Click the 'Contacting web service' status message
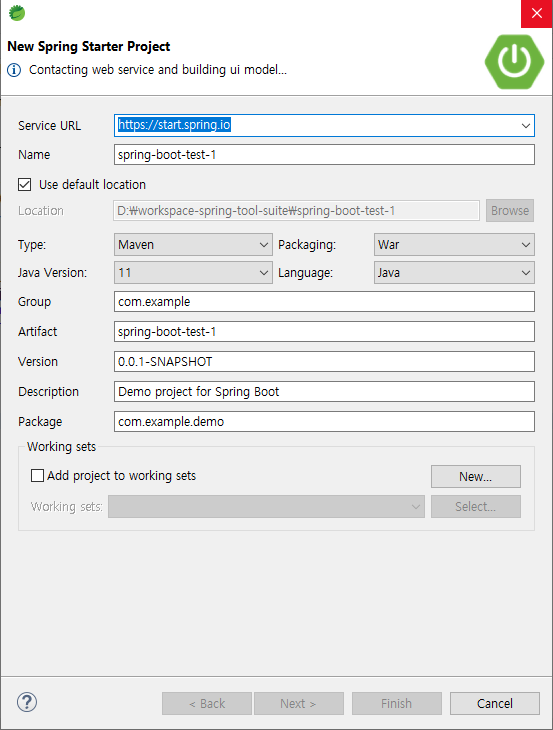 pos(158,70)
